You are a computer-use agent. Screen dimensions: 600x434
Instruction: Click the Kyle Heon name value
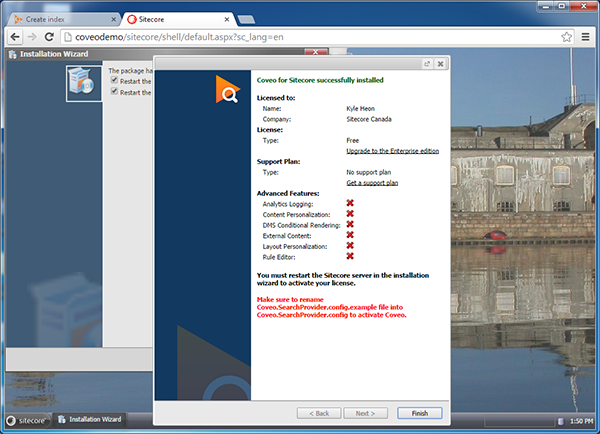pos(360,108)
